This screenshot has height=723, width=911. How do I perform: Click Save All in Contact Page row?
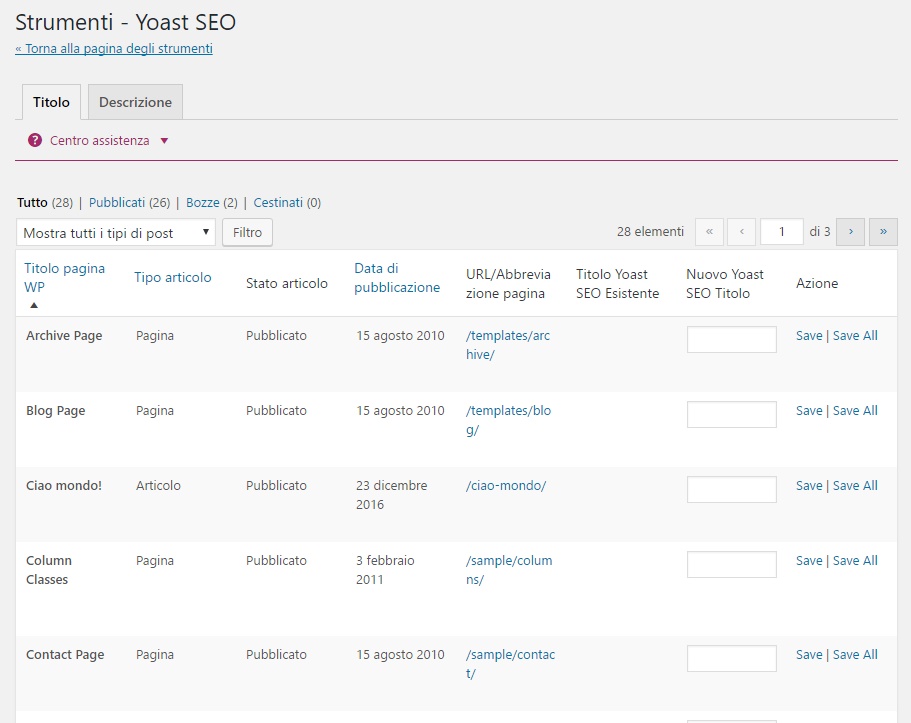pyautogui.click(x=855, y=655)
